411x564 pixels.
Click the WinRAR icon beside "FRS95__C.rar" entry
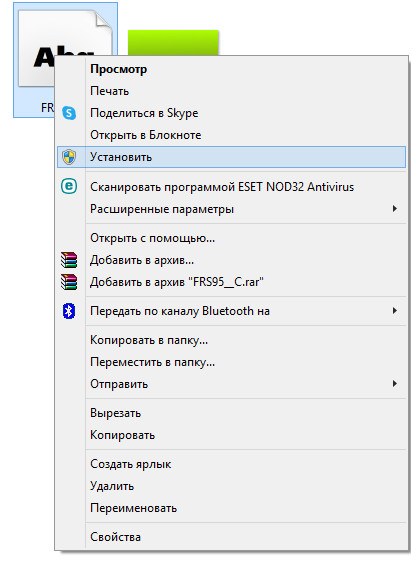coord(69,282)
